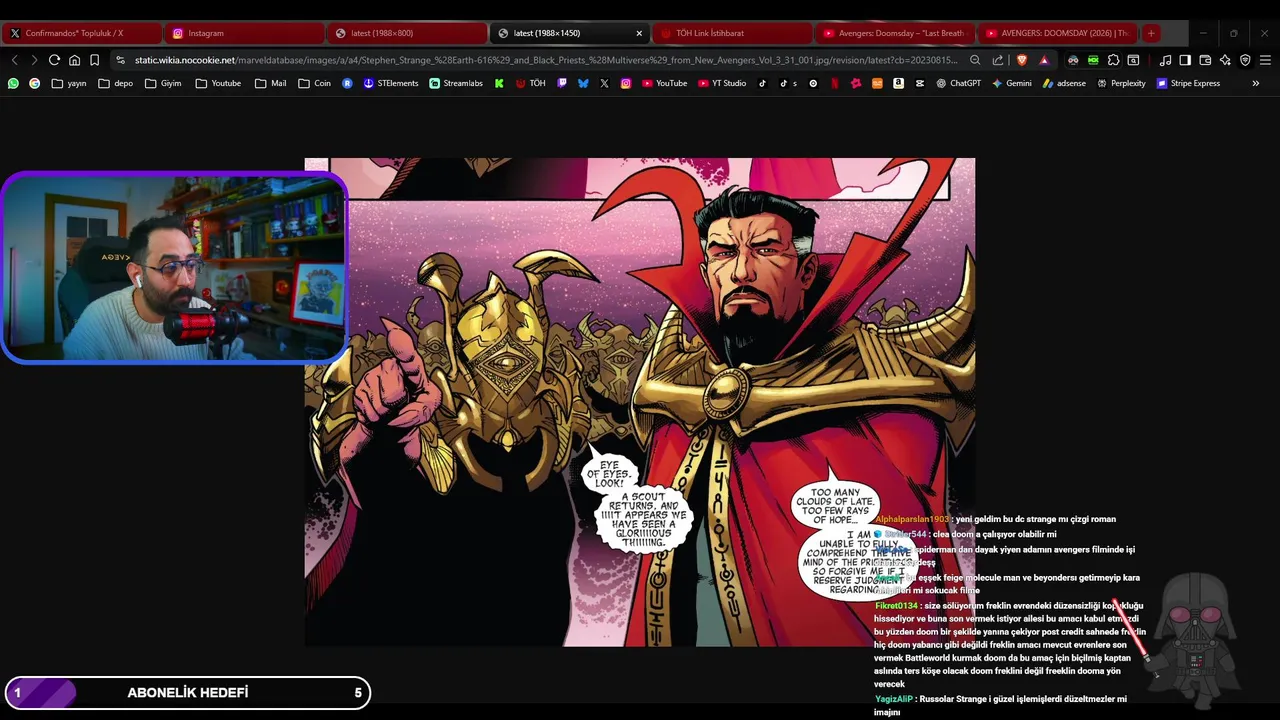The image size is (1280, 720).
Task: Open the Brave Wallet icon
Action: click(x=1205, y=60)
